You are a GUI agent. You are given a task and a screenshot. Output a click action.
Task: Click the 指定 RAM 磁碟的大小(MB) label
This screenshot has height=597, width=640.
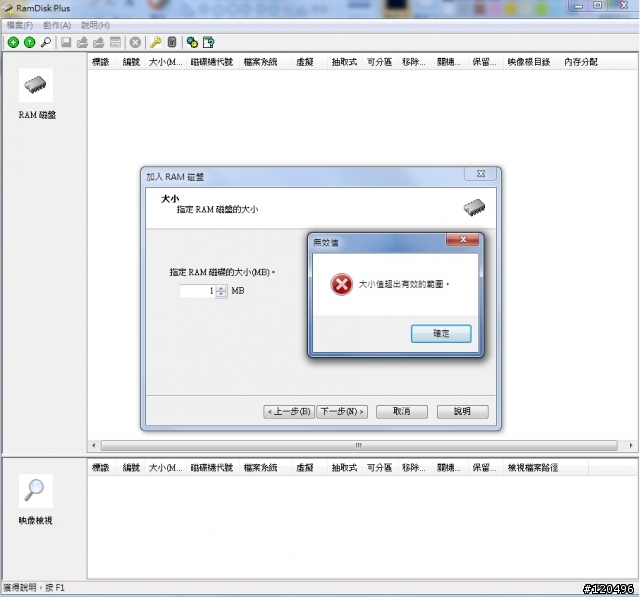click(x=222, y=272)
